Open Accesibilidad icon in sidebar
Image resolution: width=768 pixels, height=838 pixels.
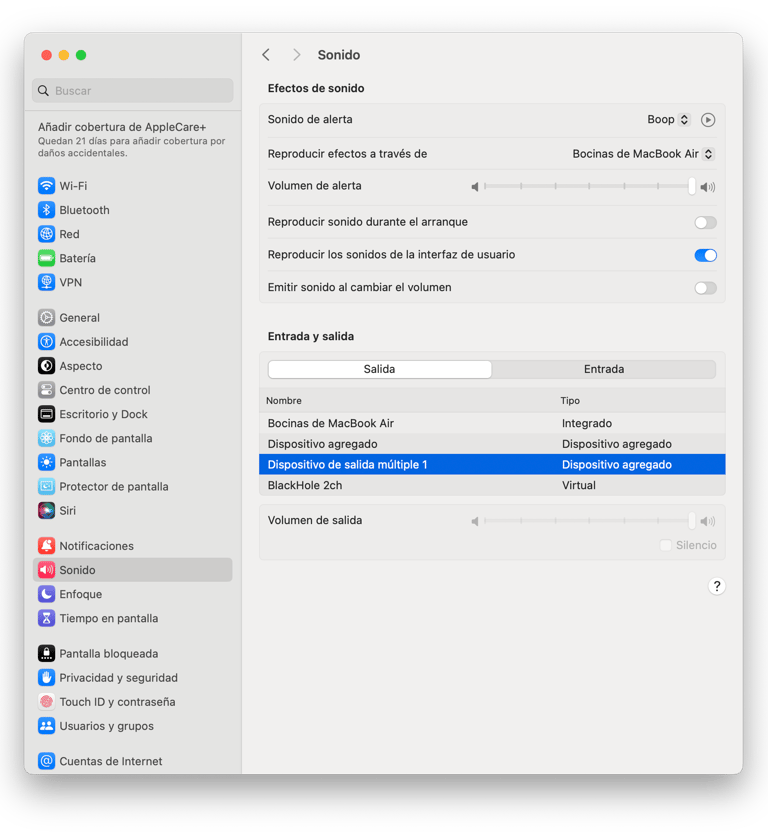click(x=46, y=342)
